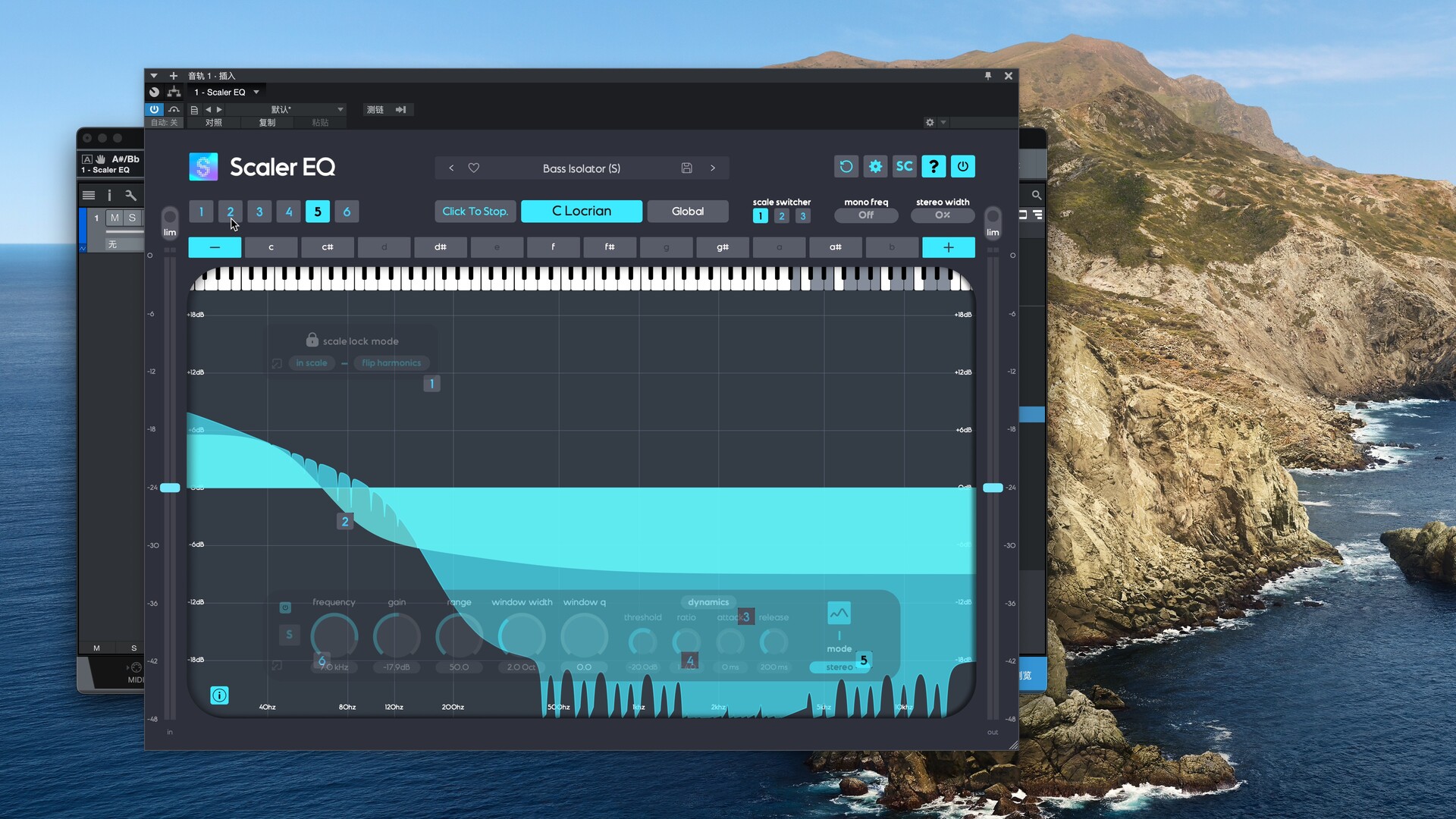This screenshot has width=1456, height=819.
Task: Click the lock icon beside scale lock mode
Action: [x=312, y=340]
